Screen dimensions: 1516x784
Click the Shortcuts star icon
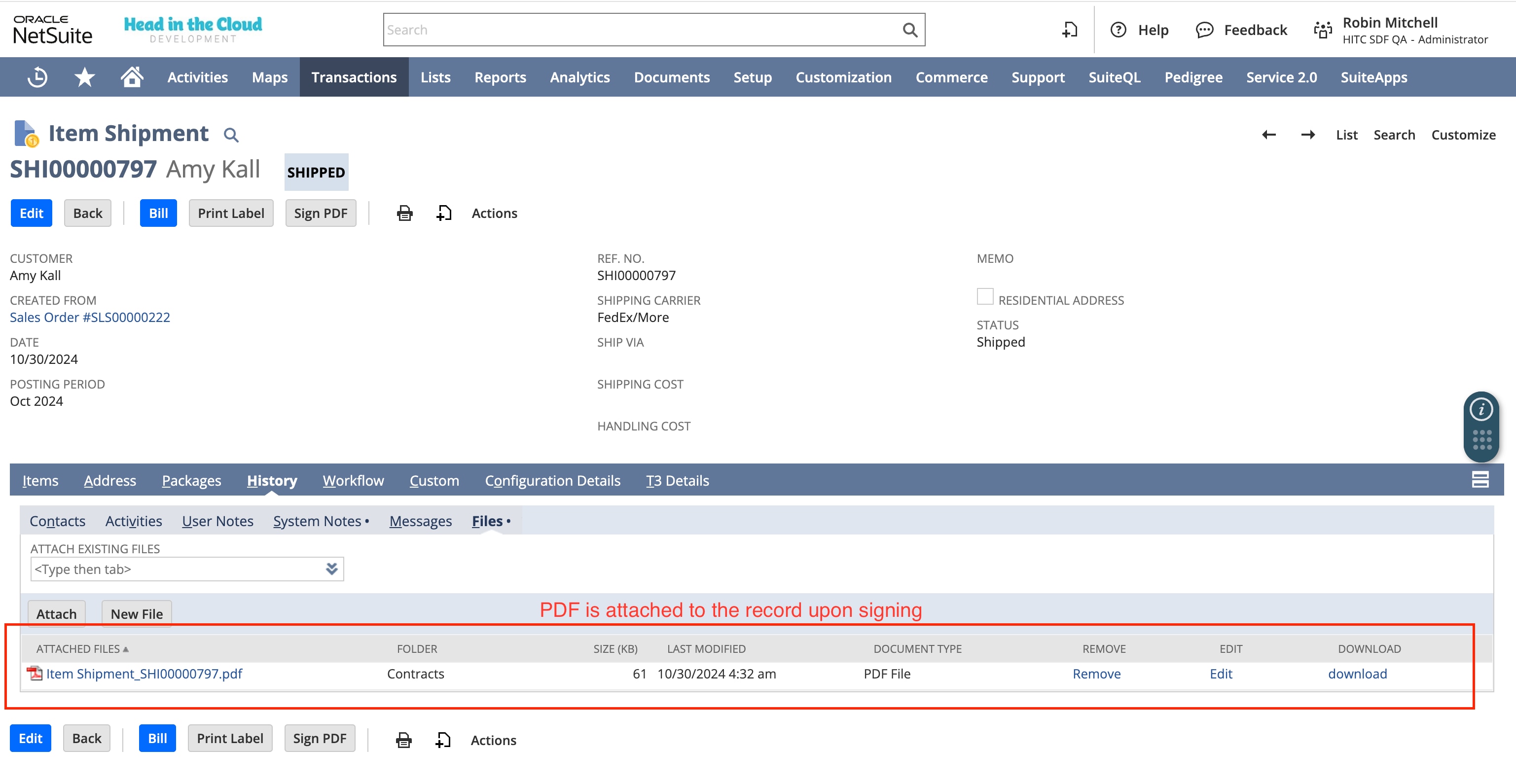pyautogui.click(x=85, y=77)
